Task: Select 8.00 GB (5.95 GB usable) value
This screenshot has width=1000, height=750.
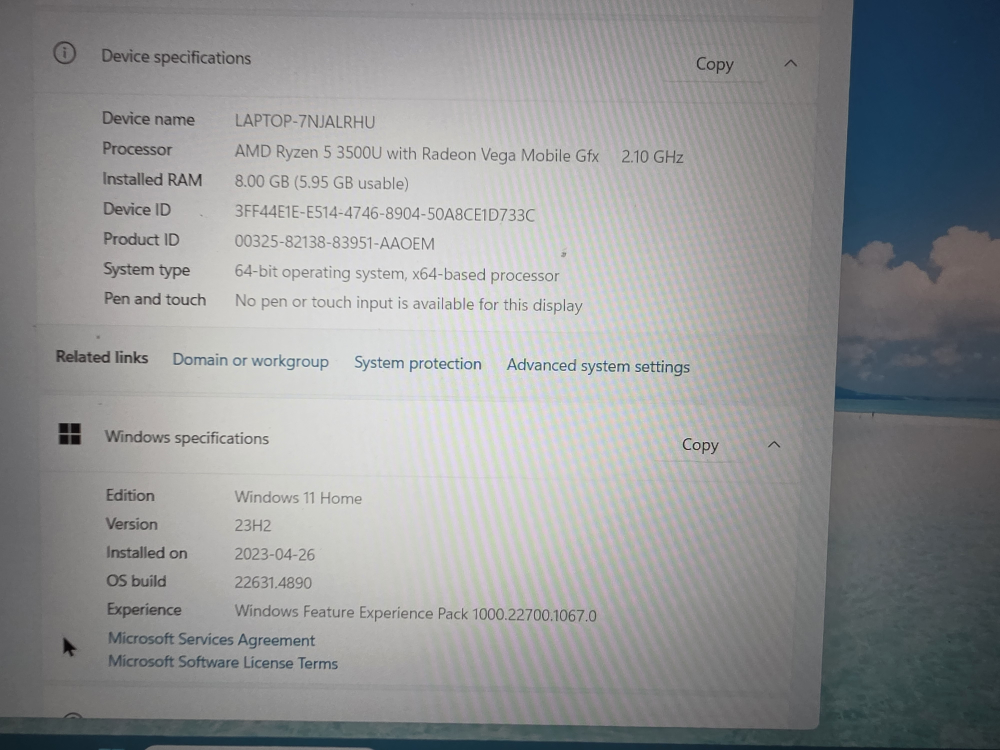Action: 321,182
